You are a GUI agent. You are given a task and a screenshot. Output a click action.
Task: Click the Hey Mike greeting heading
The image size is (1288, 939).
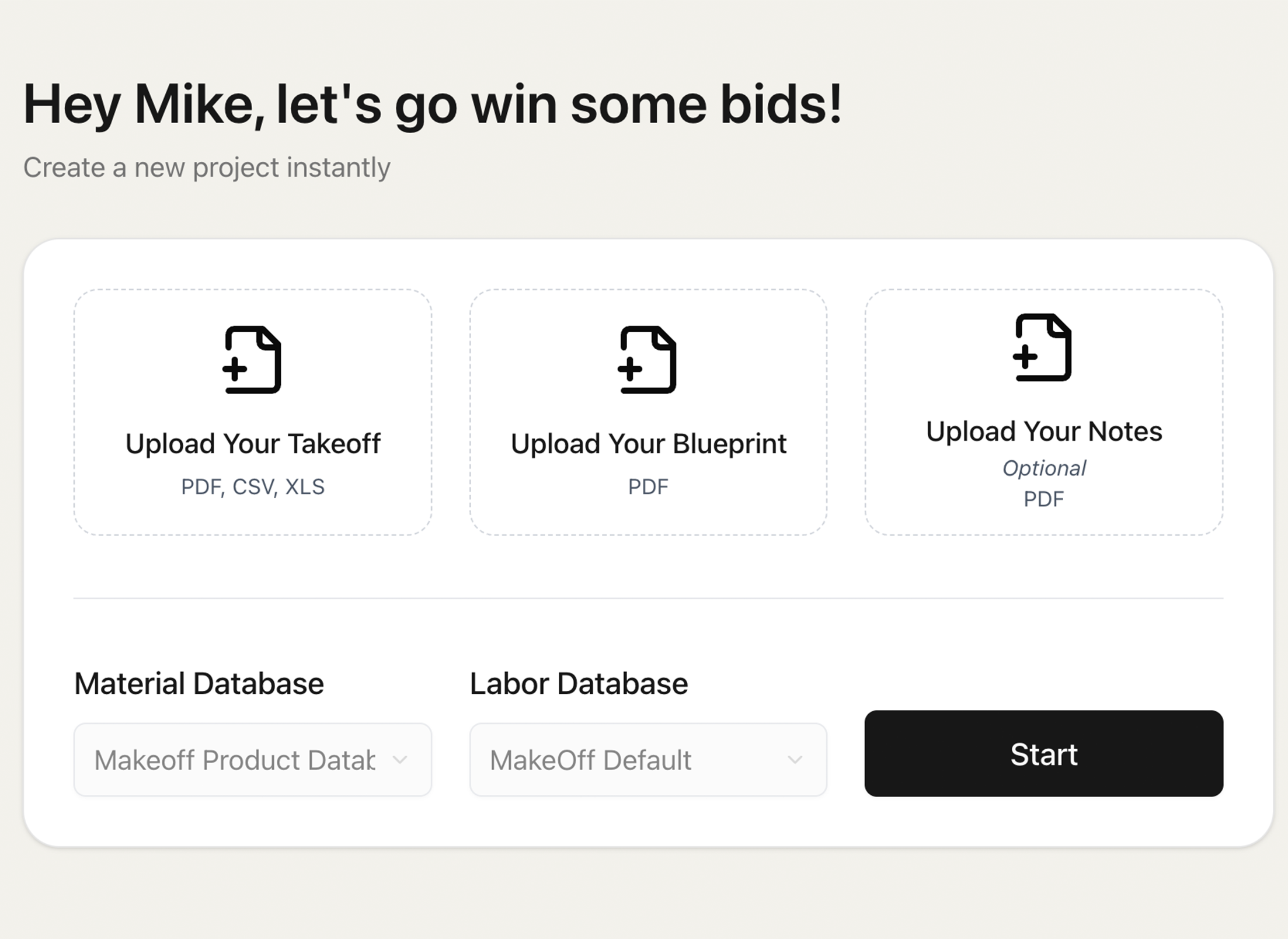433,105
